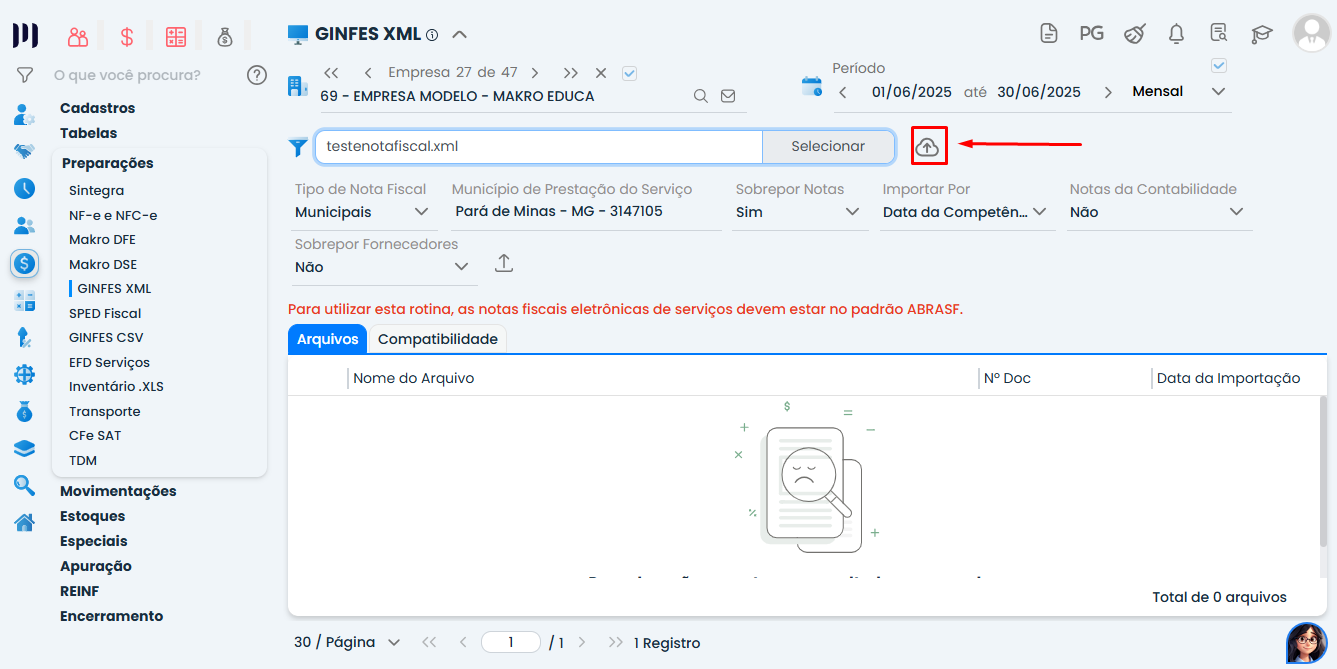Open the handshake icon in left sidebar
Image resolution: width=1337 pixels, height=669 pixels.
(x=25, y=152)
